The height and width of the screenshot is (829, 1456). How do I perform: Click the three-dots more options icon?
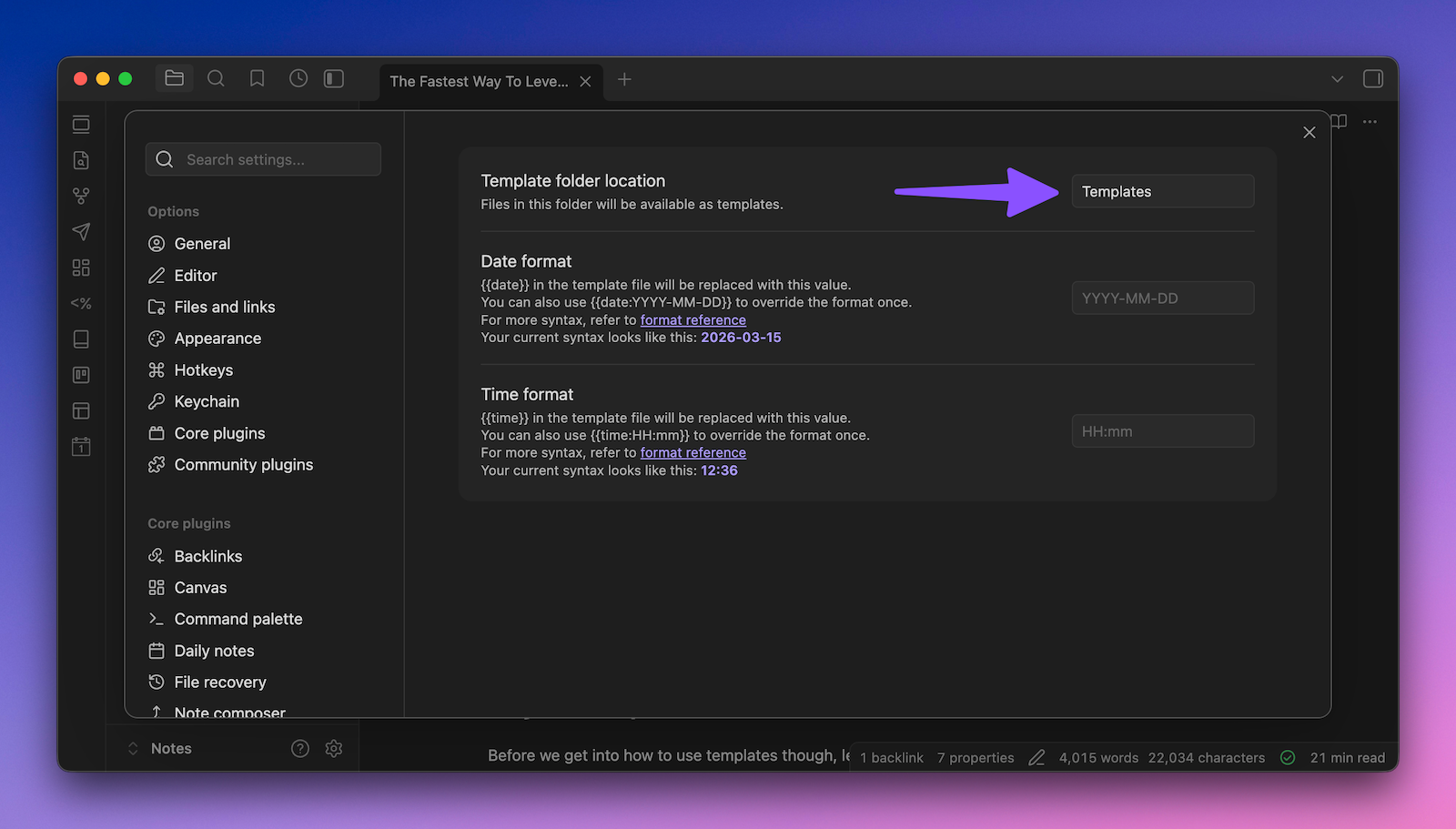[1370, 122]
